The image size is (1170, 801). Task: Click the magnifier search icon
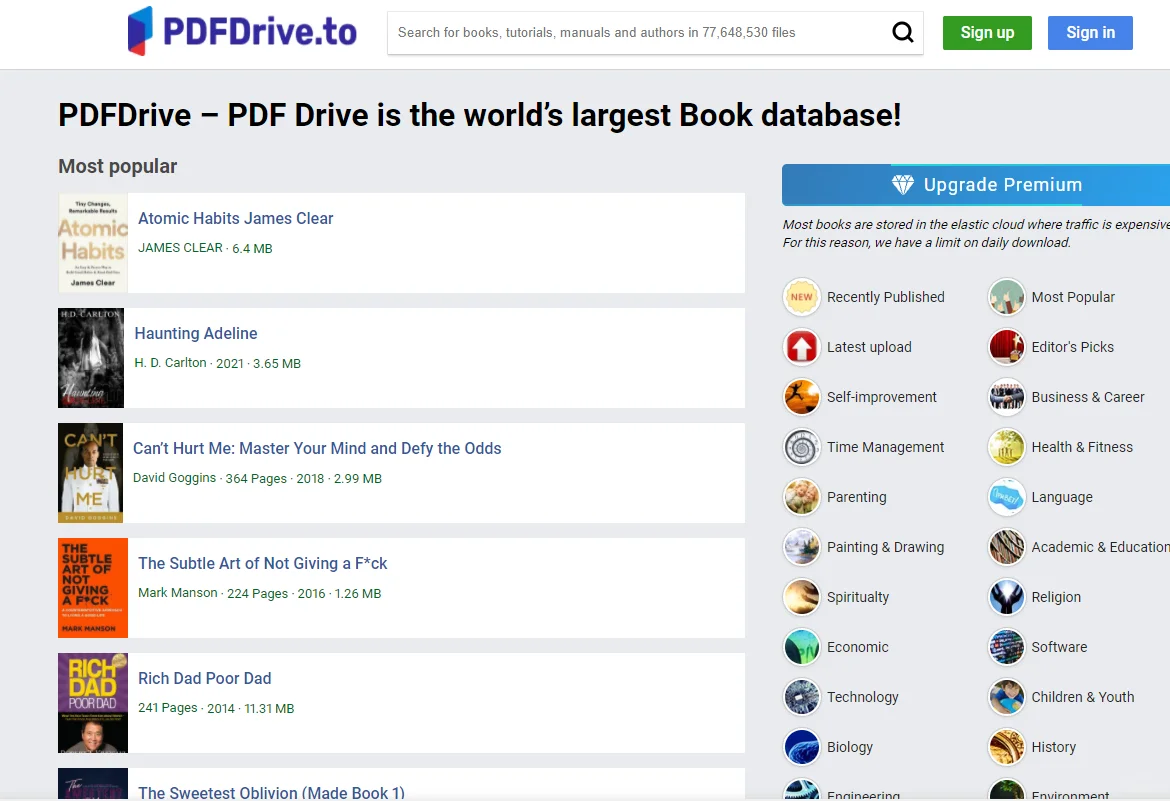(x=903, y=32)
